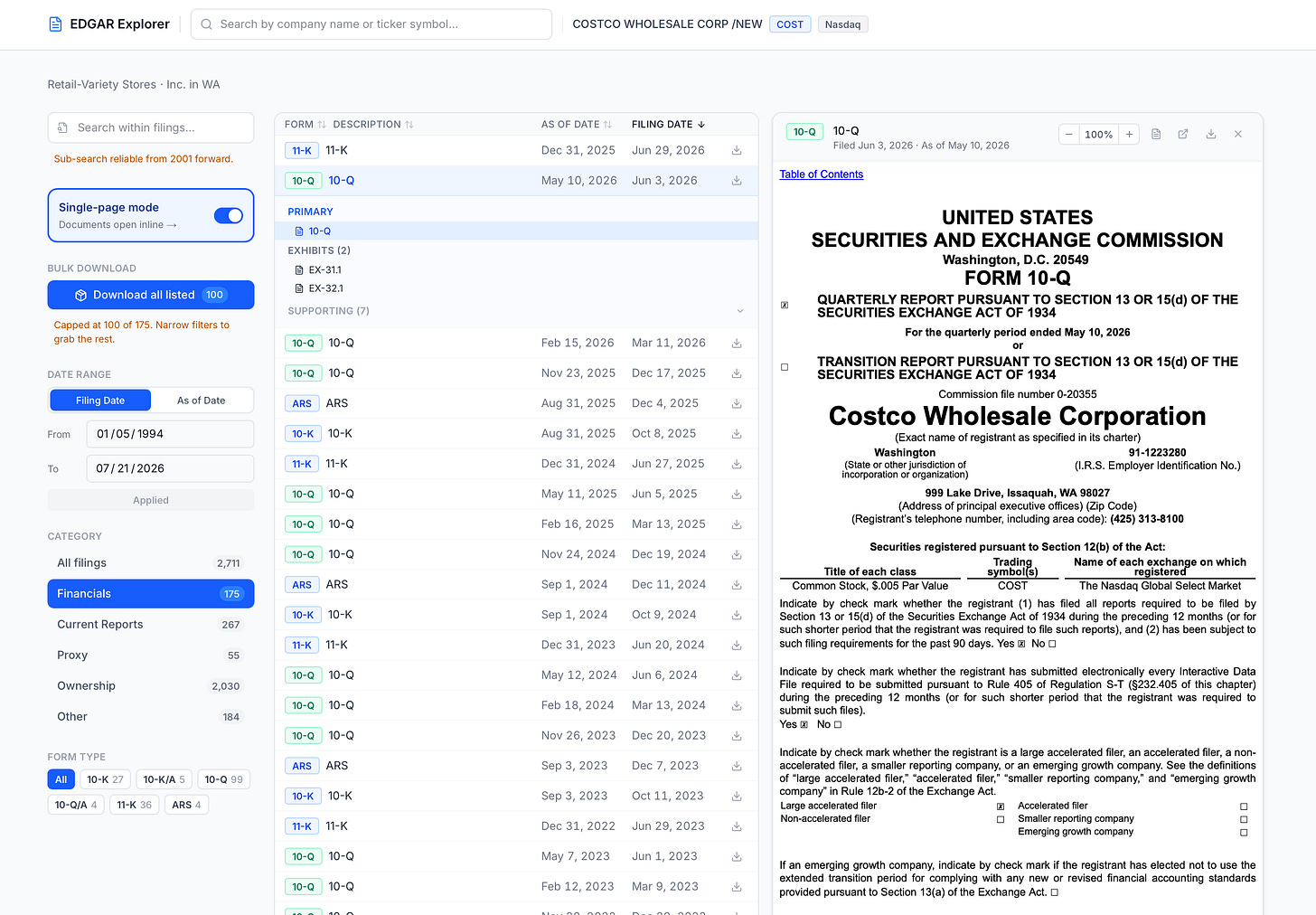The height and width of the screenshot is (915, 1316).
Task: Select As of Date date range mode
Action: [x=202, y=401]
